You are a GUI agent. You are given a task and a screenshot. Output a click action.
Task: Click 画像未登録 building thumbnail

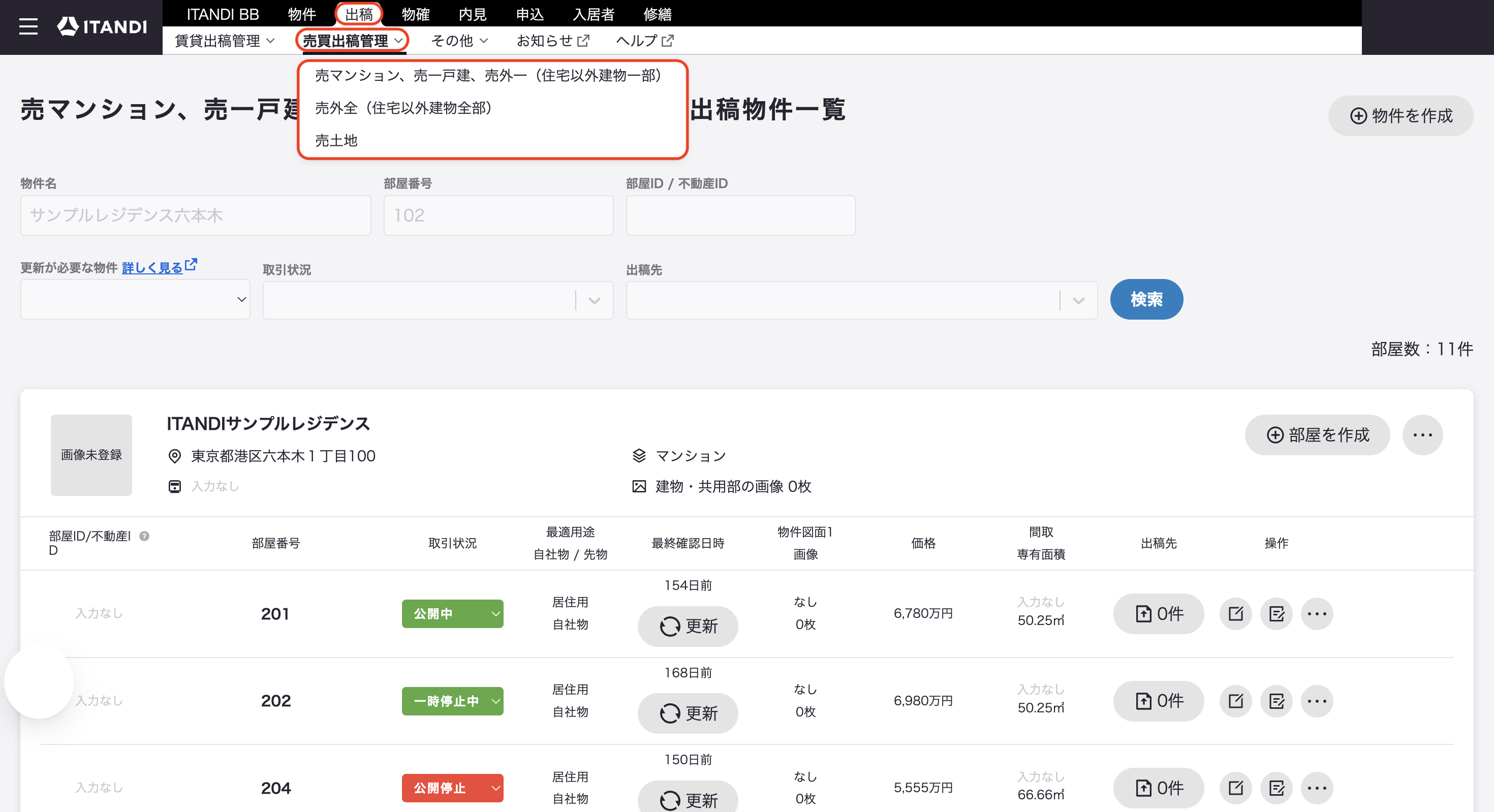[x=91, y=455]
